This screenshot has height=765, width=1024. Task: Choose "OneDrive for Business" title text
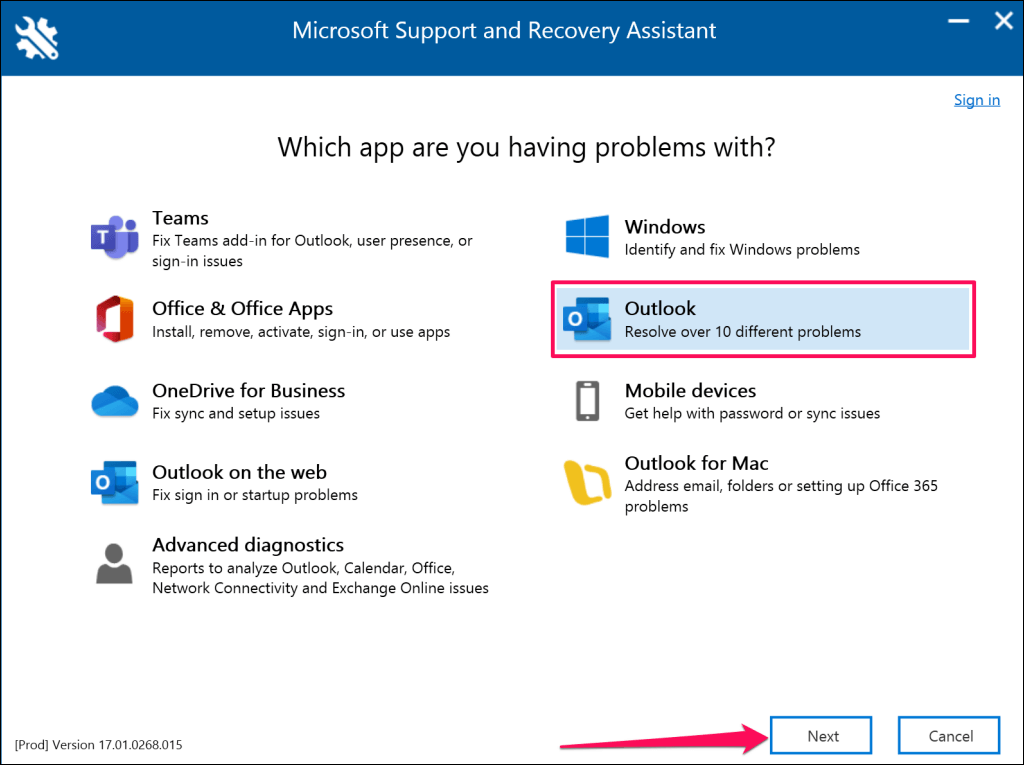(248, 390)
